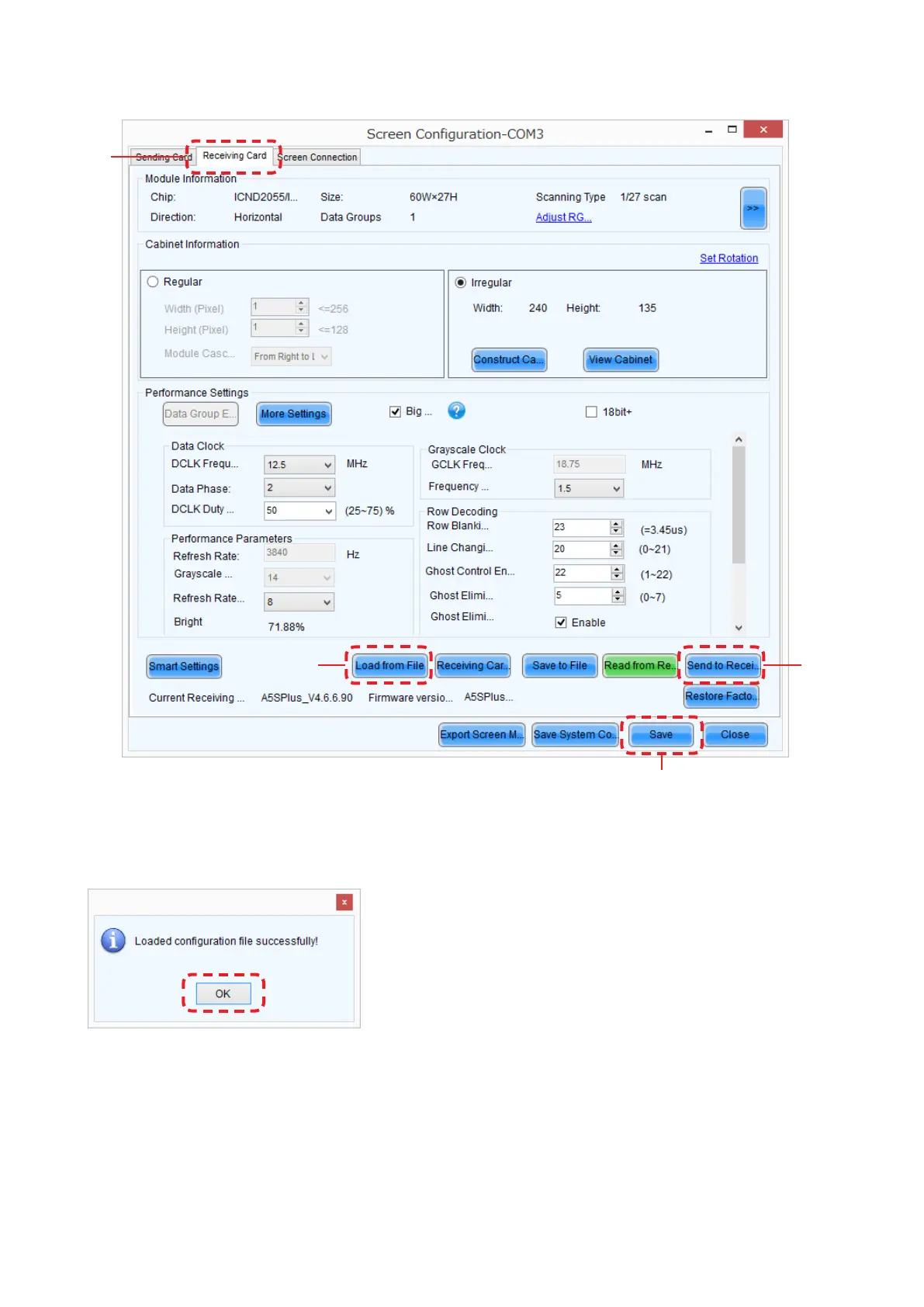
Task: Expand module info with the >> button
Action: (x=753, y=208)
